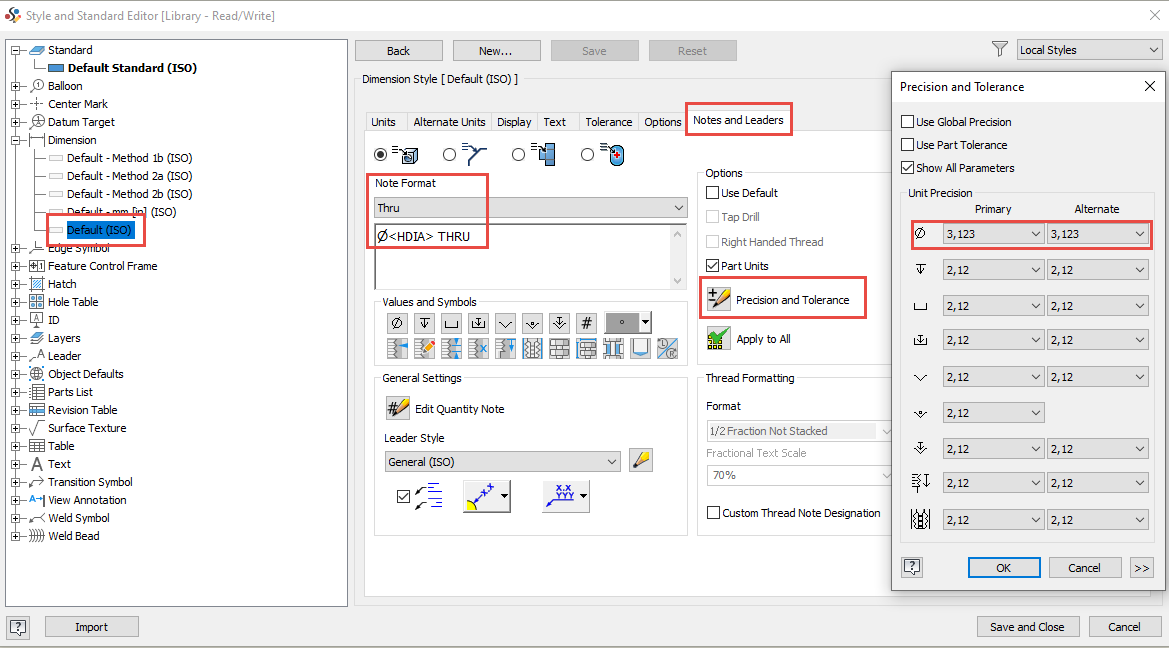Click the Apply to All icon
The height and width of the screenshot is (648, 1169).
[719, 339]
